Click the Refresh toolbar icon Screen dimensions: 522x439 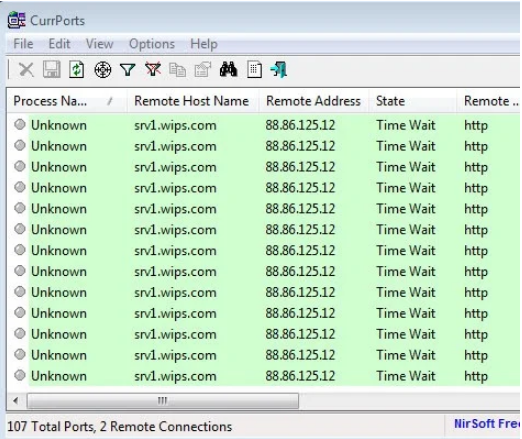76,70
